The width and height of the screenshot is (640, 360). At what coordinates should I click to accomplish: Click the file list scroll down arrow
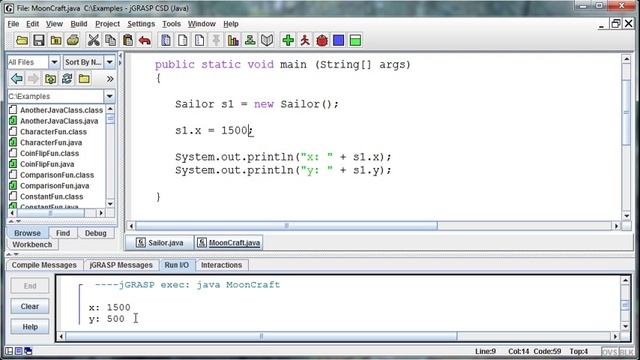[110, 204]
